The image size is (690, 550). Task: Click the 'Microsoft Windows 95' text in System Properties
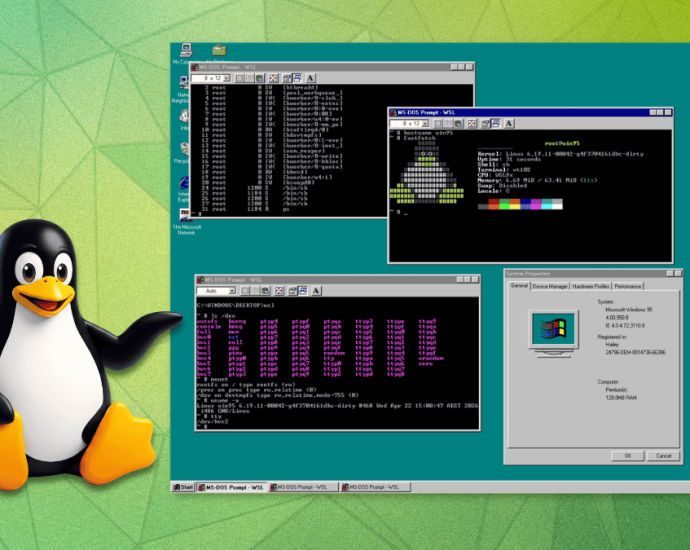pyautogui.click(x=629, y=310)
